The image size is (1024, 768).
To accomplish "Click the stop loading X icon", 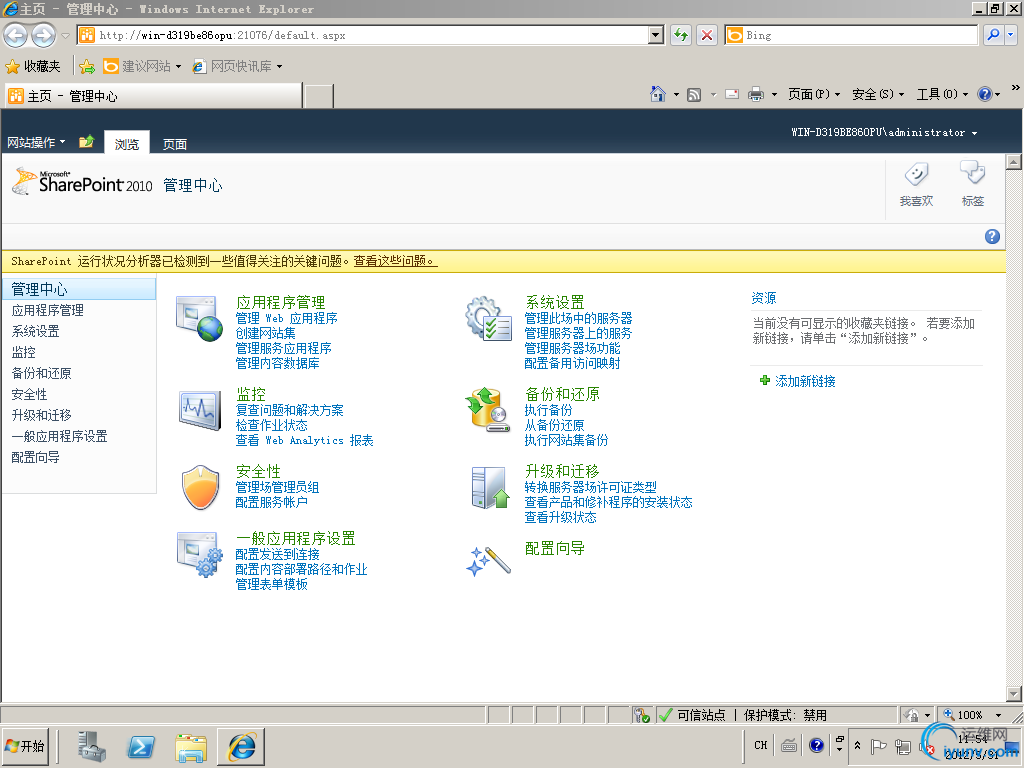I will tap(707, 35).
